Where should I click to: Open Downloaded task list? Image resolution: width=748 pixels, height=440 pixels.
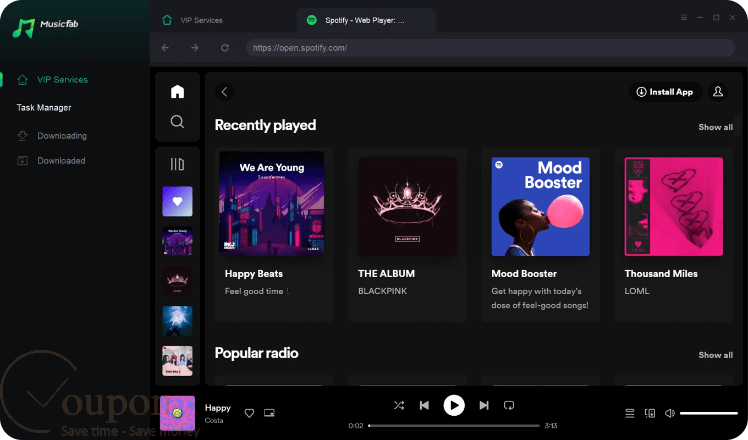point(62,161)
